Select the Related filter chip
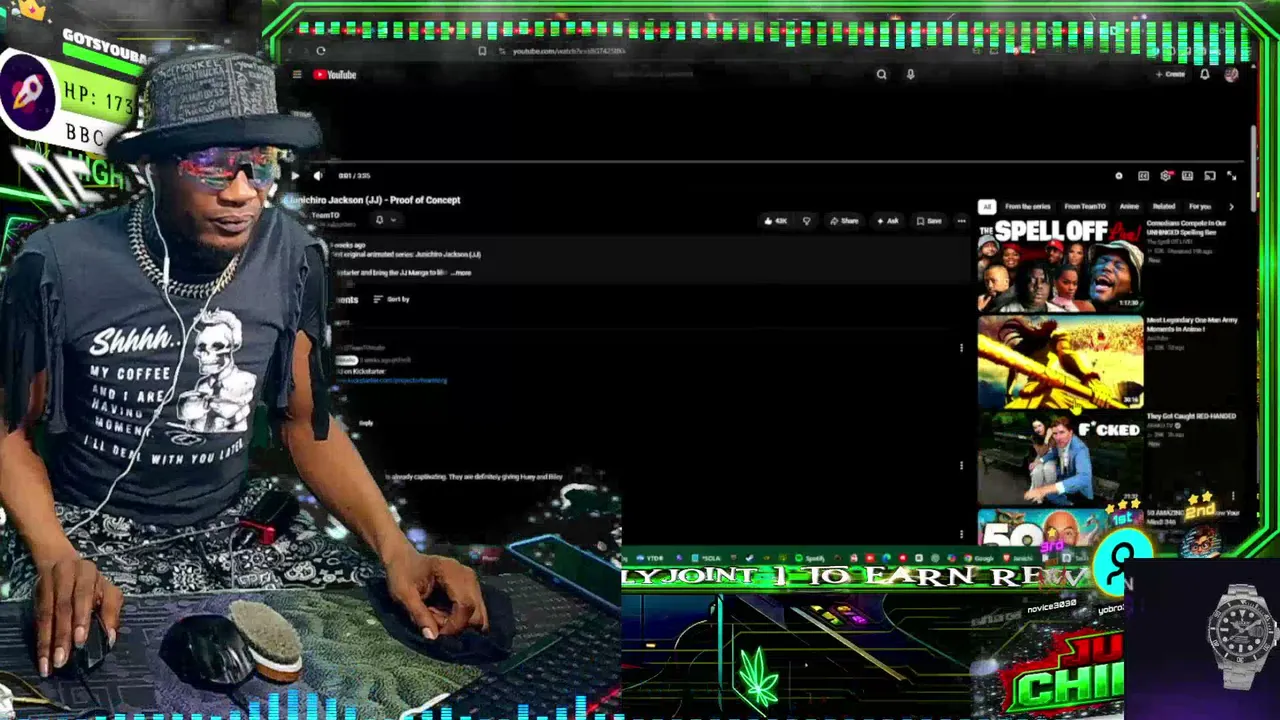Viewport: 1280px width, 720px height. click(x=1164, y=207)
